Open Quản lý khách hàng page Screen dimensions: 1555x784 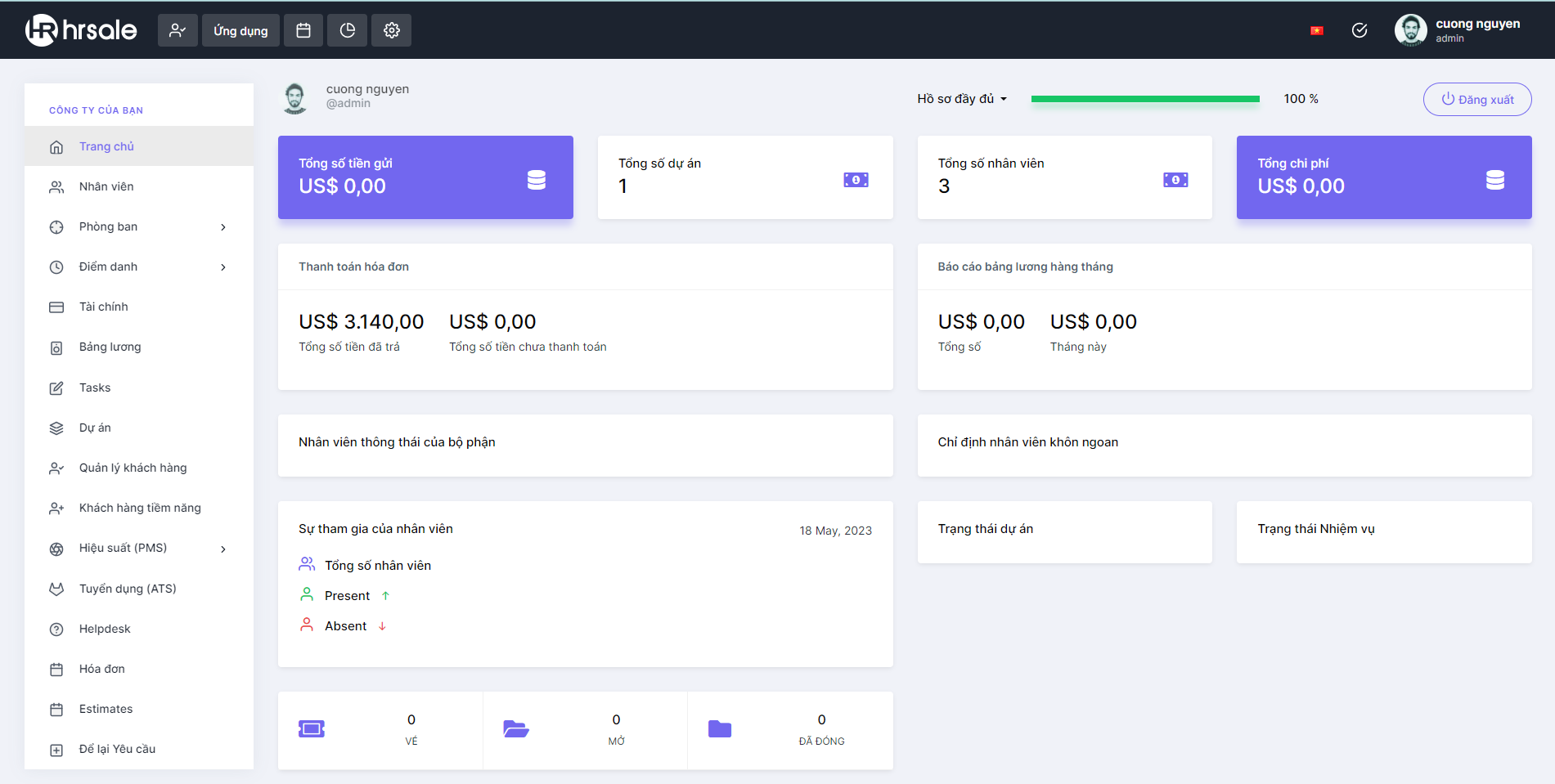click(139, 468)
